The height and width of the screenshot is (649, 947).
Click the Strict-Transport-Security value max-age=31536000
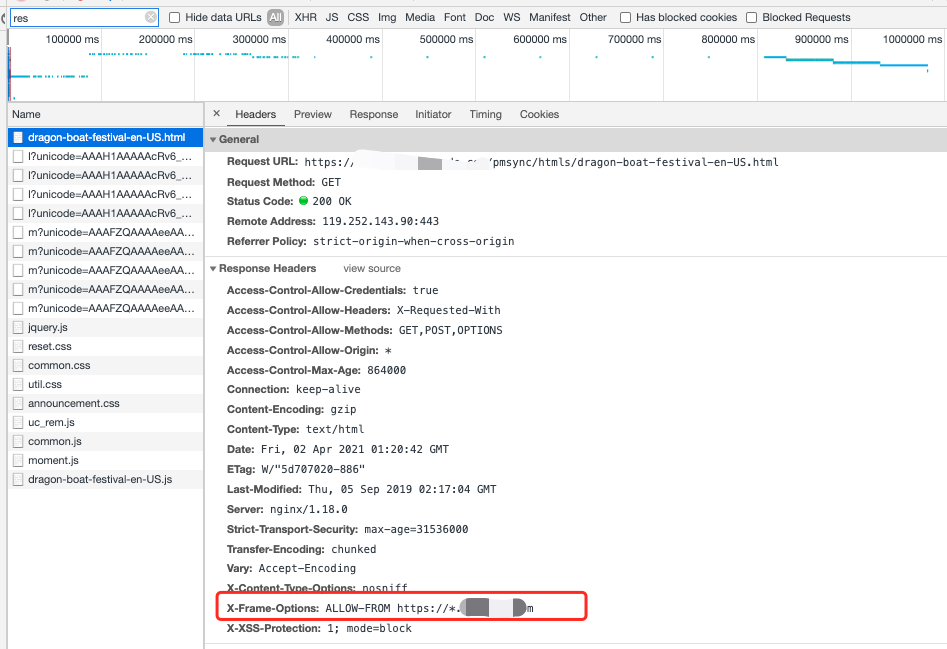(x=416, y=529)
